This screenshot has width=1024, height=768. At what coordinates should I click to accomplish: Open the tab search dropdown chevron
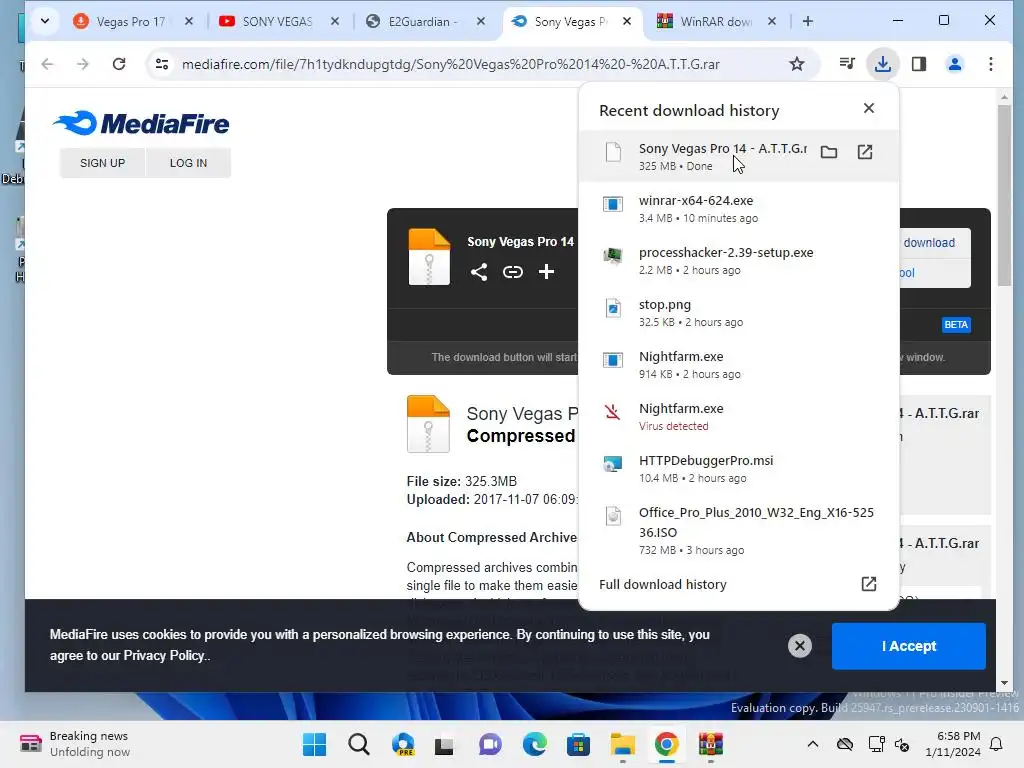point(44,22)
